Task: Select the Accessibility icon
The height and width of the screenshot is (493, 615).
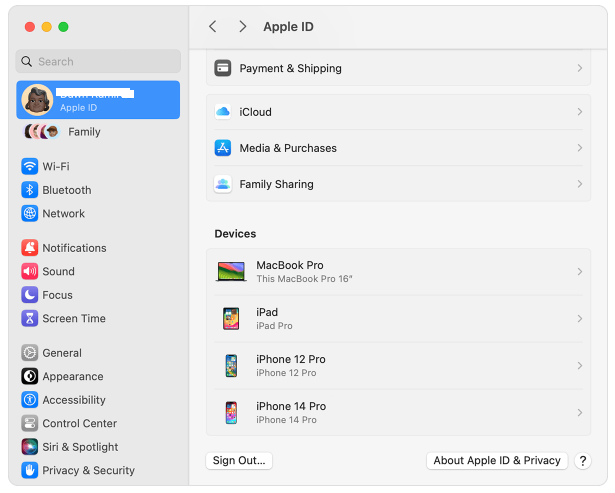Action: tap(30, 400)
